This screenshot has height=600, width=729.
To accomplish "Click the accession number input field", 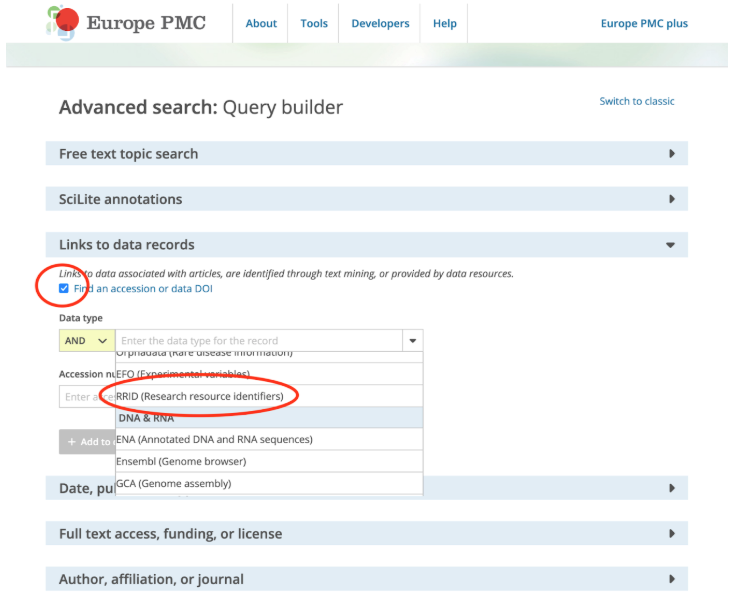I will click(87, 396).
